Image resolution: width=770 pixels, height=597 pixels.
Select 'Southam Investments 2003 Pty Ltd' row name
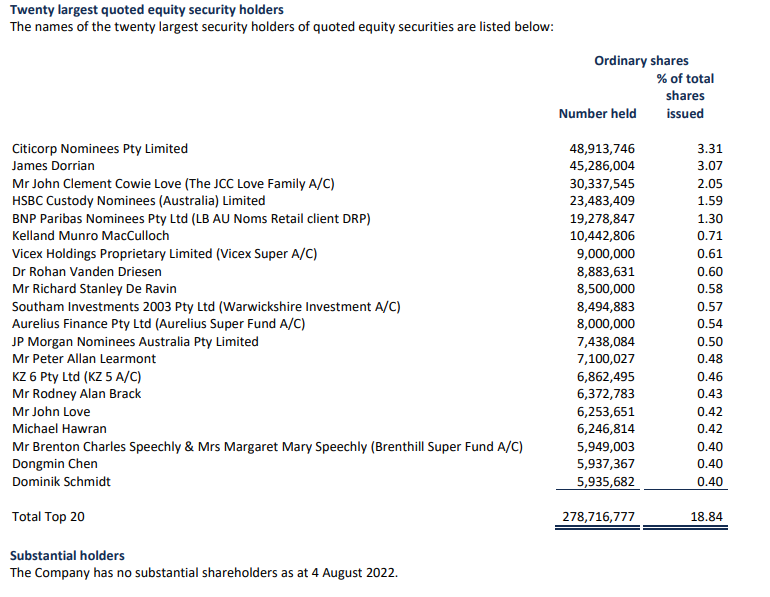point(206,307)
